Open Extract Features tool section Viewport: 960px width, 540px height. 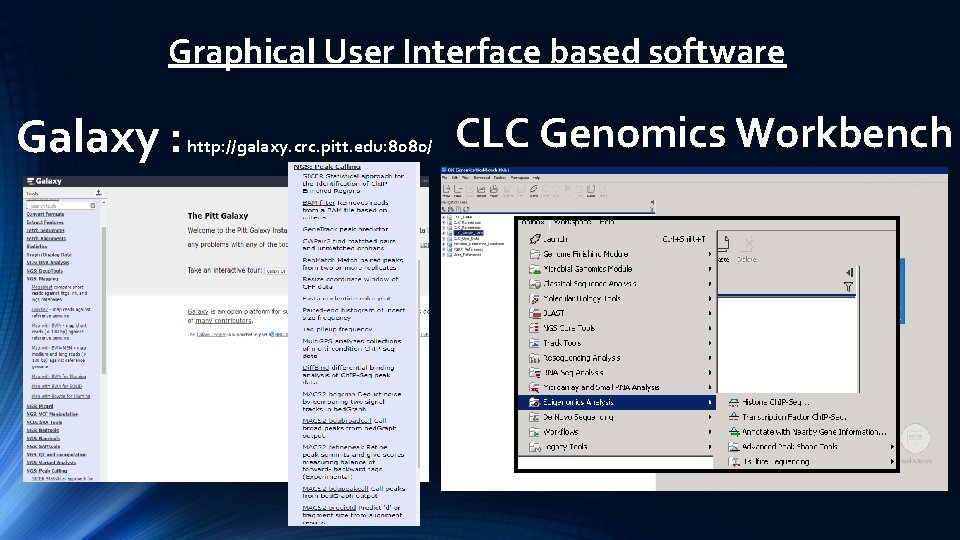pos(45,222)
